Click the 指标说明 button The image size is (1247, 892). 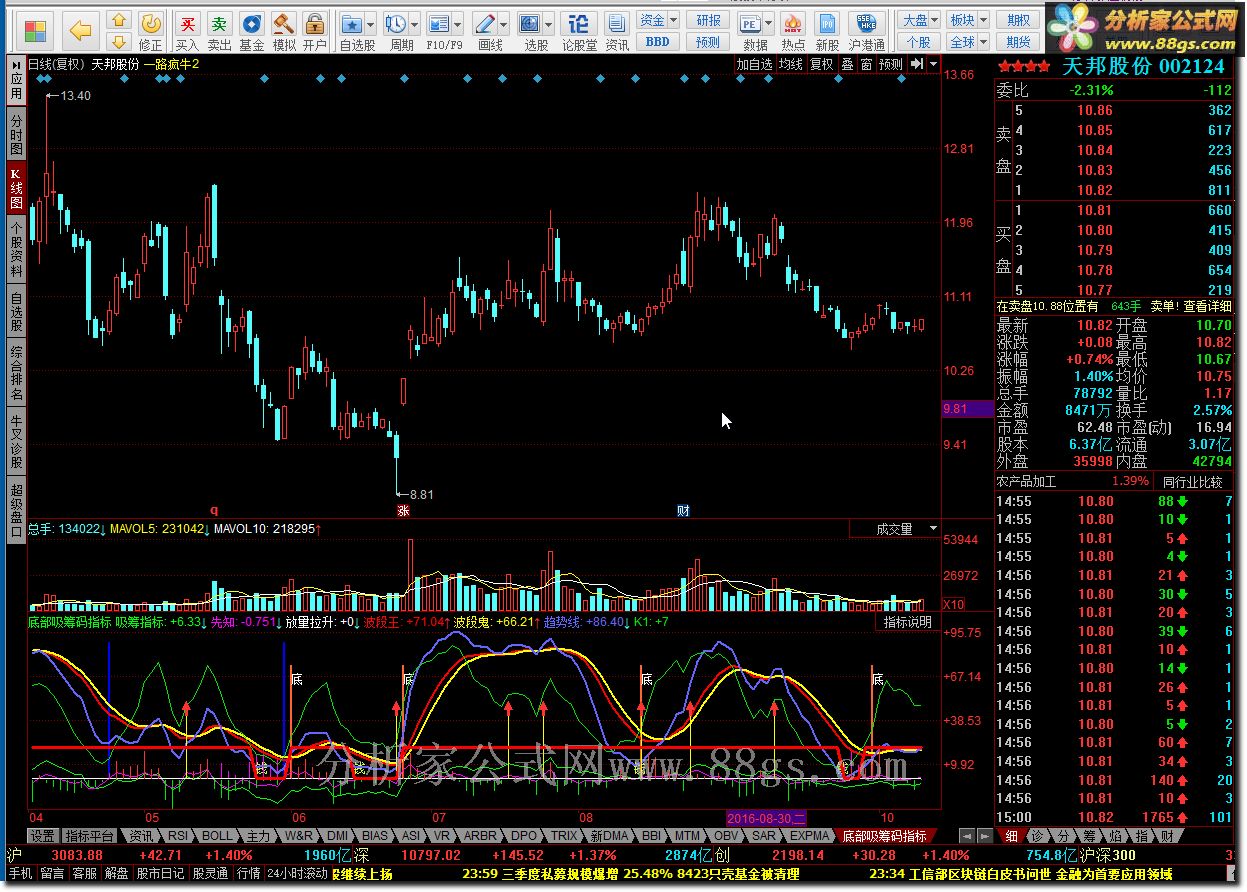coord(908,622)
